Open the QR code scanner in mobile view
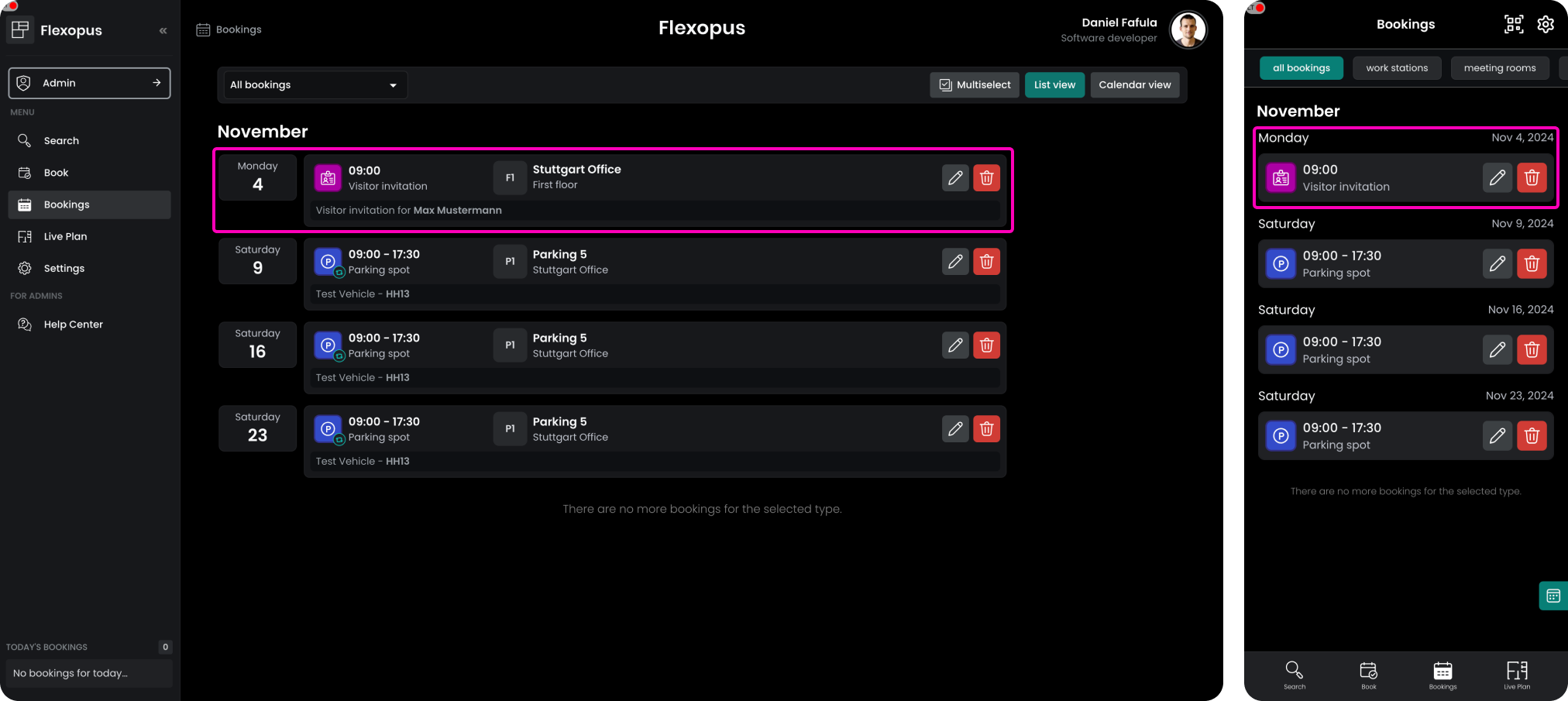The width and height of the screenshot is (1568, 701). 1513,25
